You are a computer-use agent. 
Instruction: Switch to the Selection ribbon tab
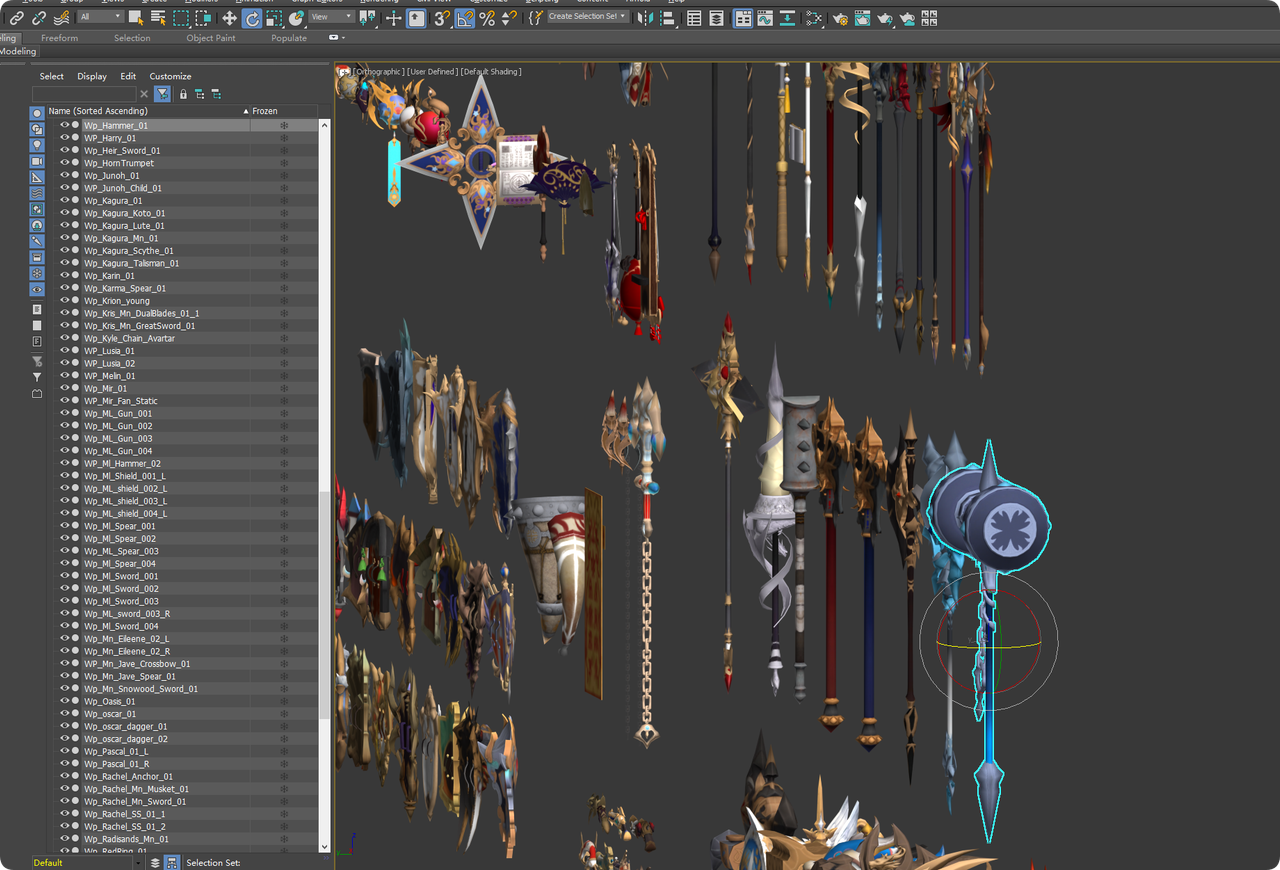(132, 38)
